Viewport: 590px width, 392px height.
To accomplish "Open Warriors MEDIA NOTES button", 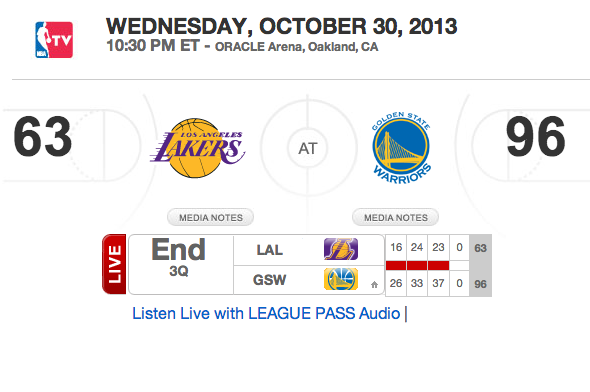I will [395, 217].
